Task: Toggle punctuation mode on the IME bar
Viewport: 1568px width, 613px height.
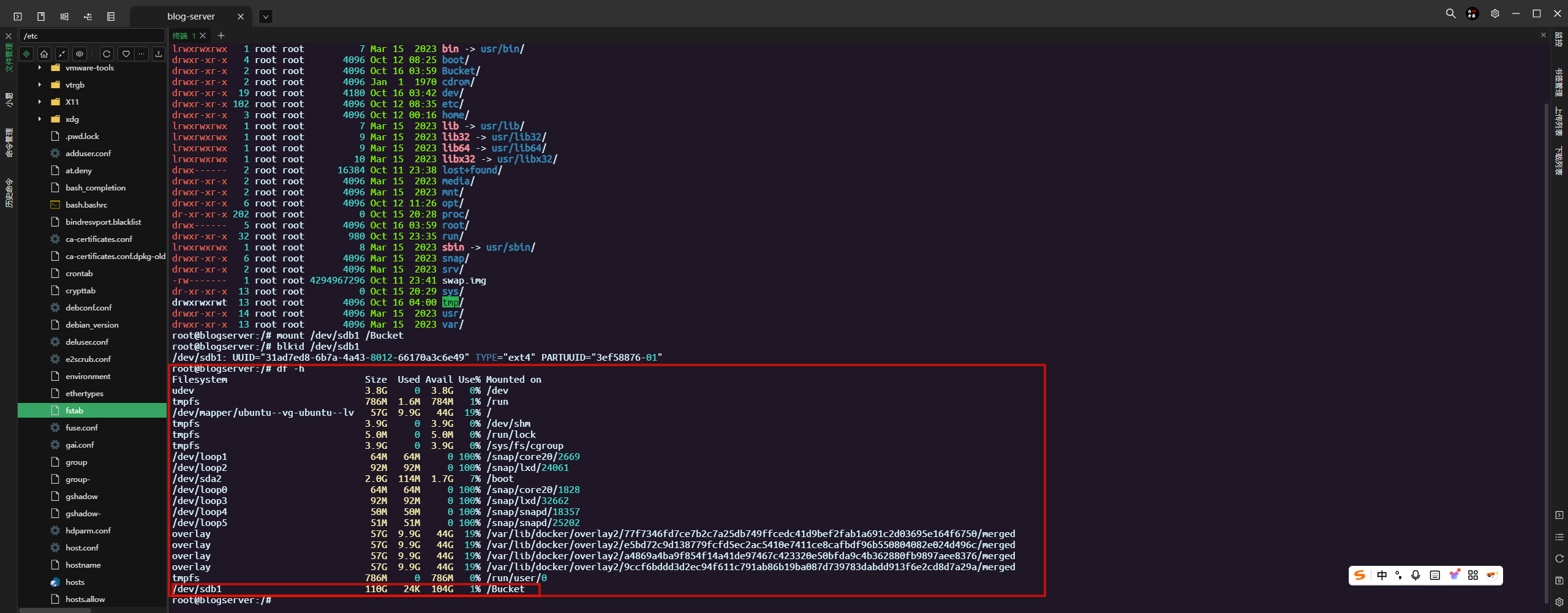Action: [x=1398, y=575]
